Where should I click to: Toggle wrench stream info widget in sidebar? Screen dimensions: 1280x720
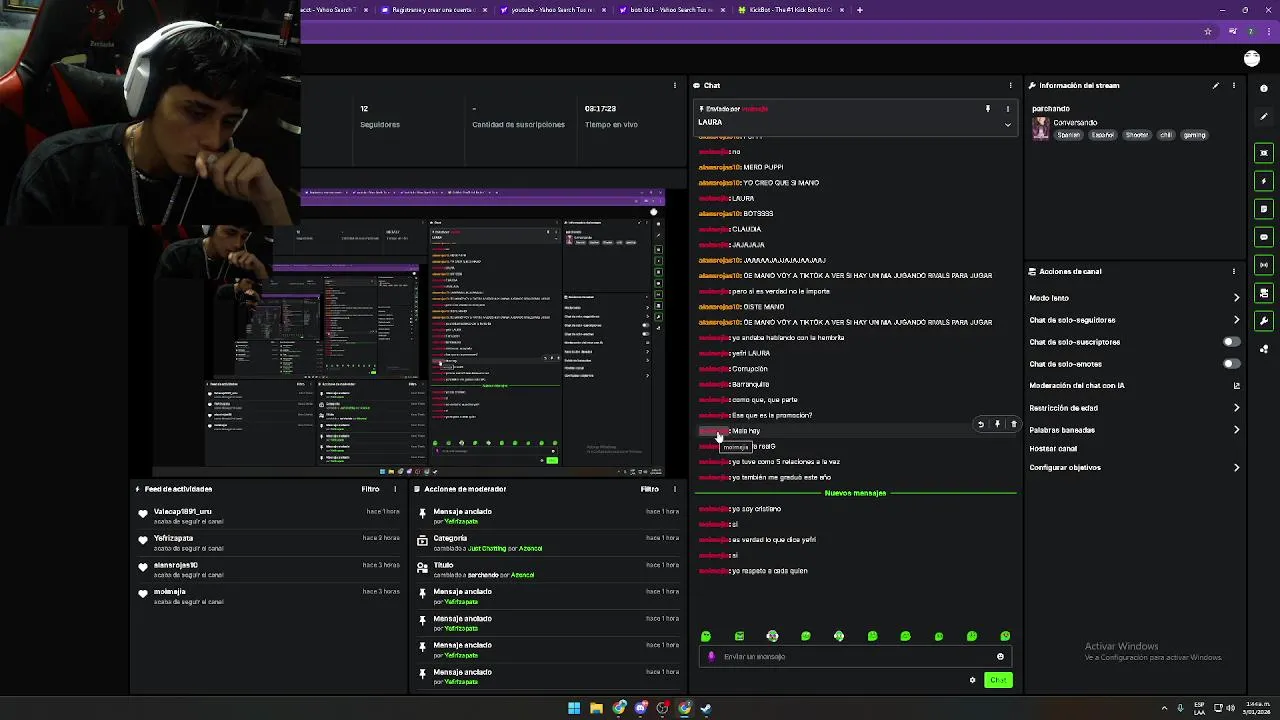(1264, 321)
